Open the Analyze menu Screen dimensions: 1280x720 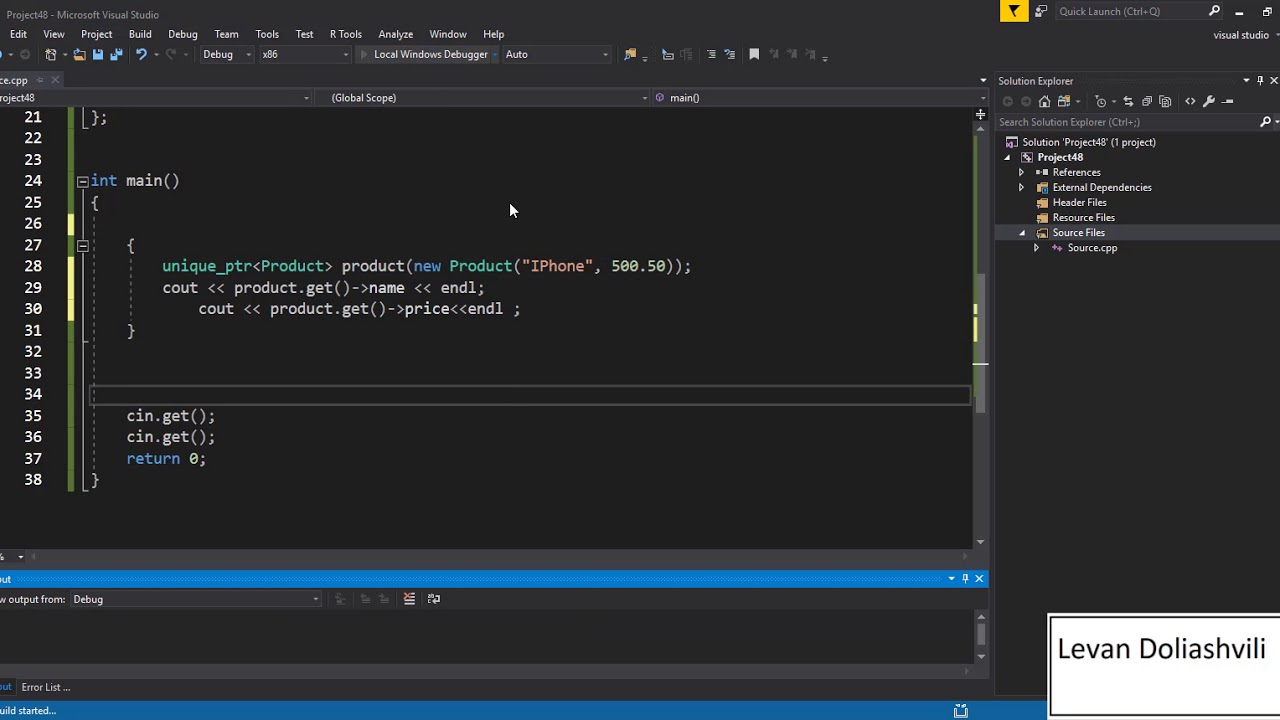coord(396,34)
